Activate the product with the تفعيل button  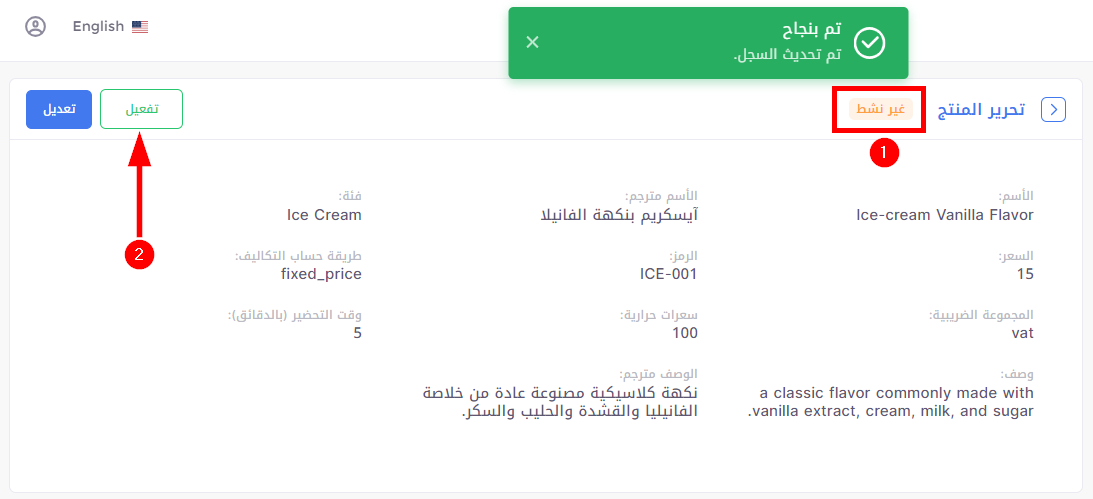click(x=142, y=109)
